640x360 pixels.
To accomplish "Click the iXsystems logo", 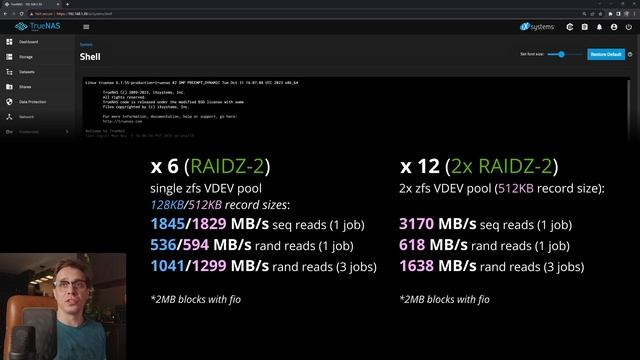I will (x=537, y=27).
